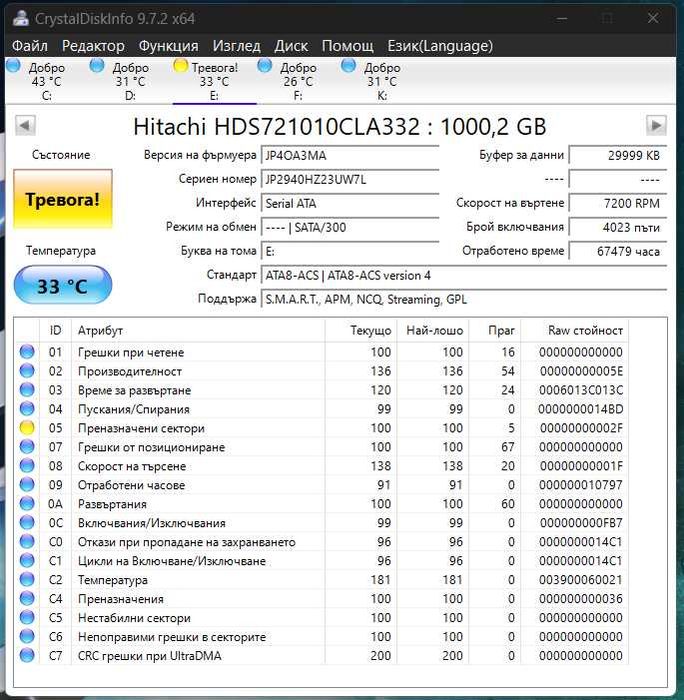
Task: Open the Изглед menu
Action: pyautogui.click(x=236, y=46)
